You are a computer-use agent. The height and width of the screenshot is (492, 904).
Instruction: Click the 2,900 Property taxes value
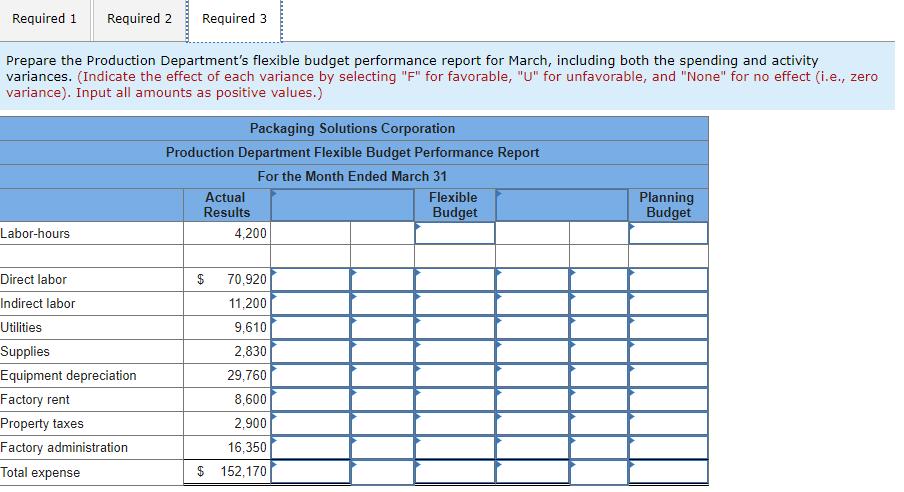tap(250, 424)
